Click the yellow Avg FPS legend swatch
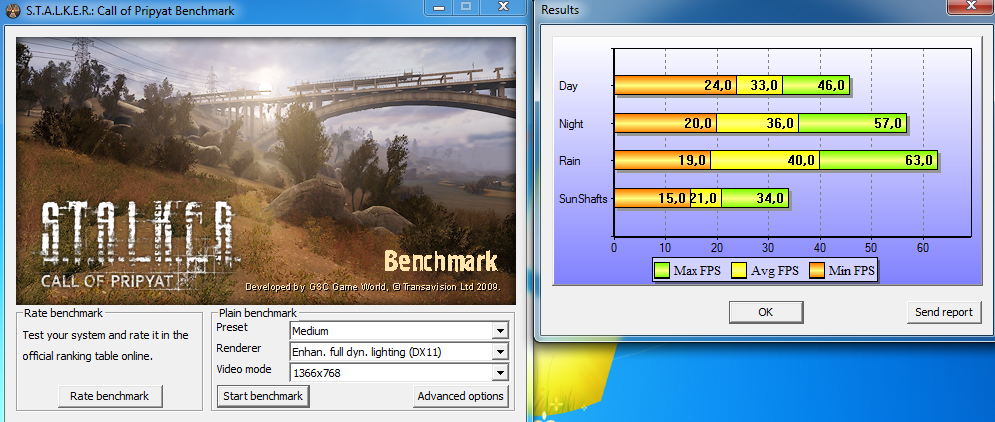This screenshot has width=995, height=422. point(739,271)
